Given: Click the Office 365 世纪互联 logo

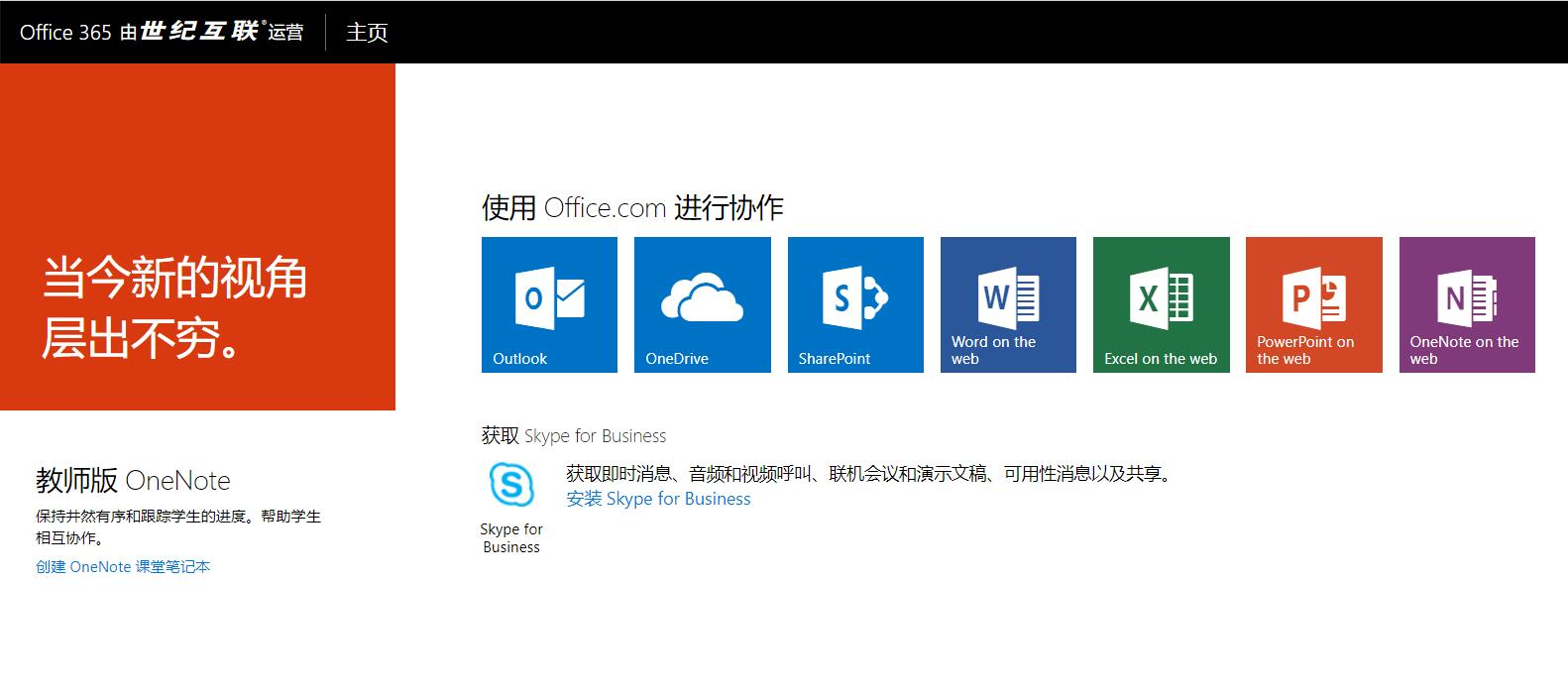Looking at the screenshot, I should click(162, 32).
